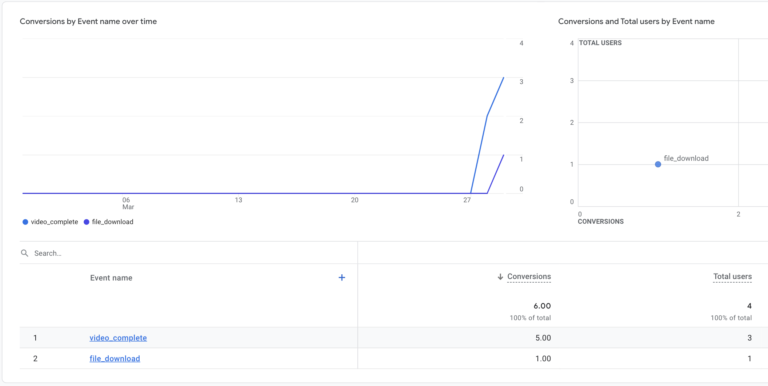Click the 6.00 conversions total value

[x=542, y=306]
